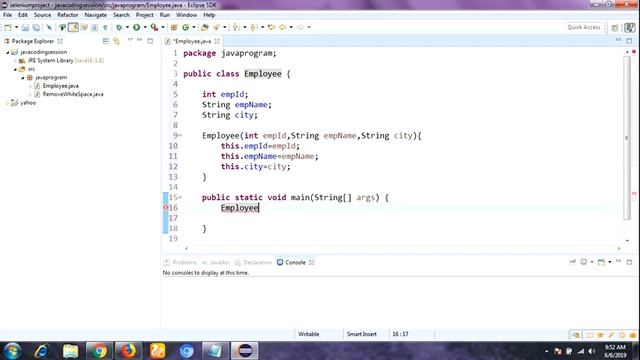Open Chrome from the Windows taskbar
The width and height of the screenshot is (640, 360).
point(99,351)
